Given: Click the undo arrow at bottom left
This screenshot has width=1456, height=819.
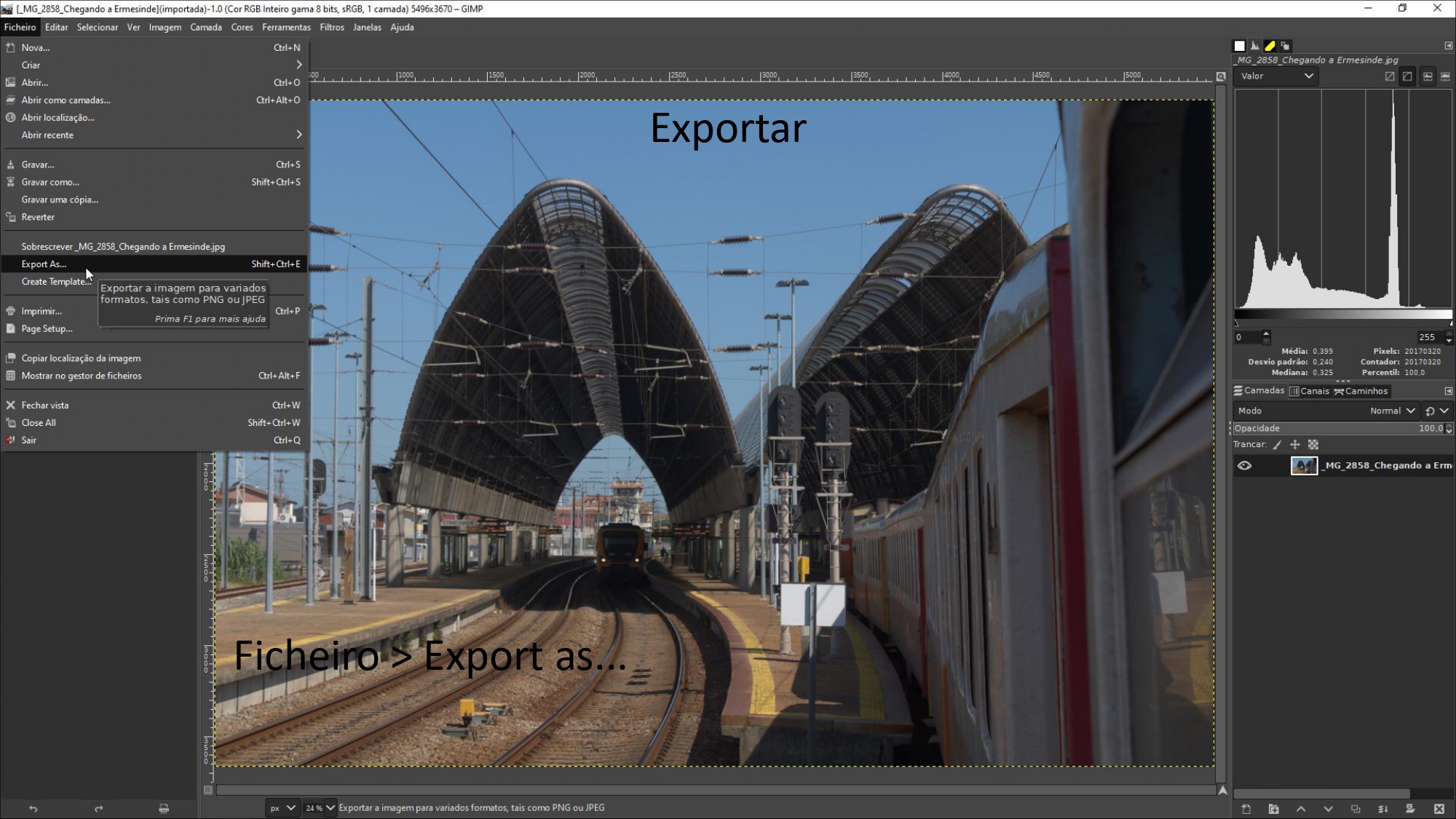Looking at the screenshot, I should (33, 808).
